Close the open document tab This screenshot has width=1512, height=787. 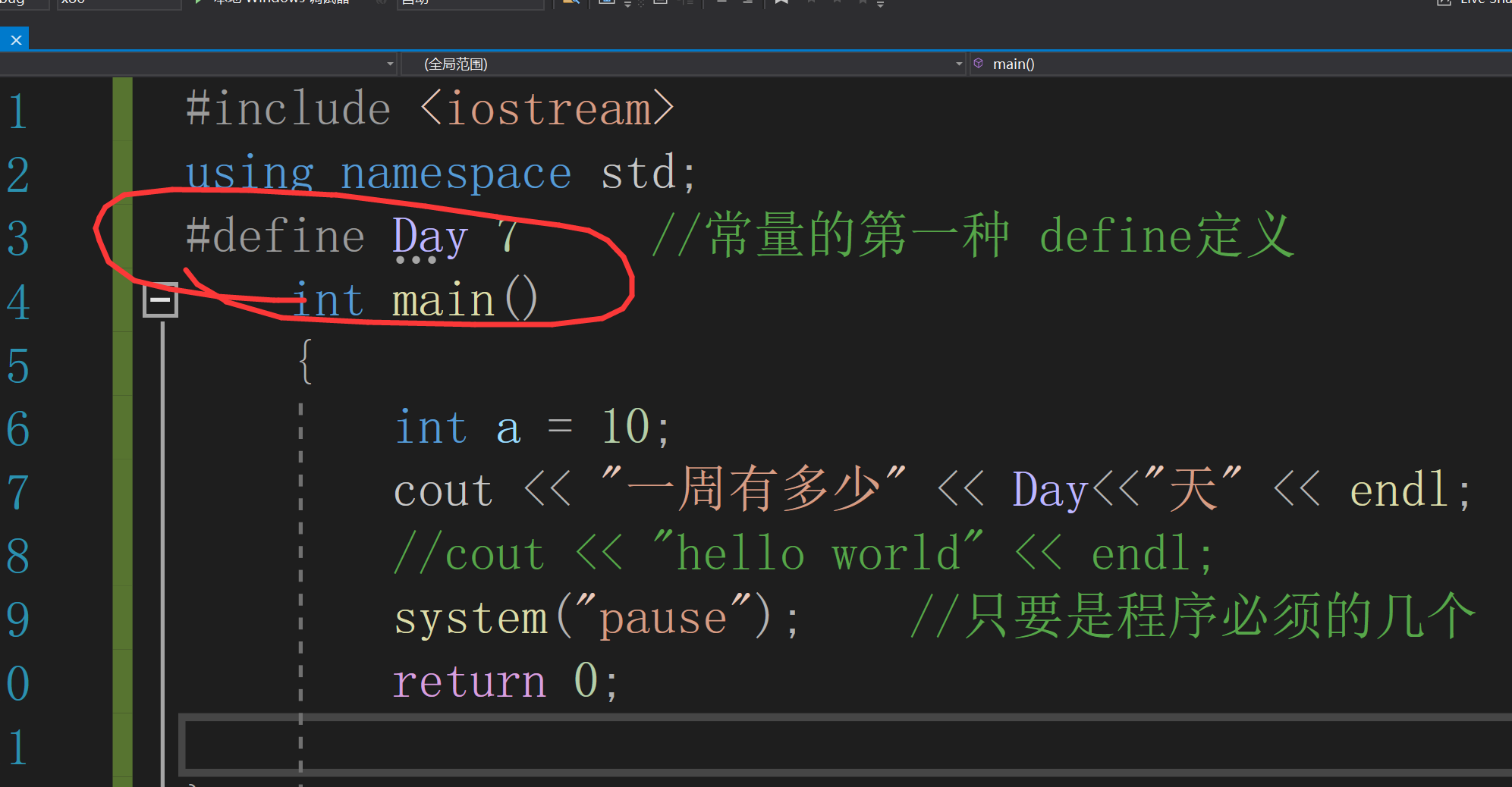16,40
